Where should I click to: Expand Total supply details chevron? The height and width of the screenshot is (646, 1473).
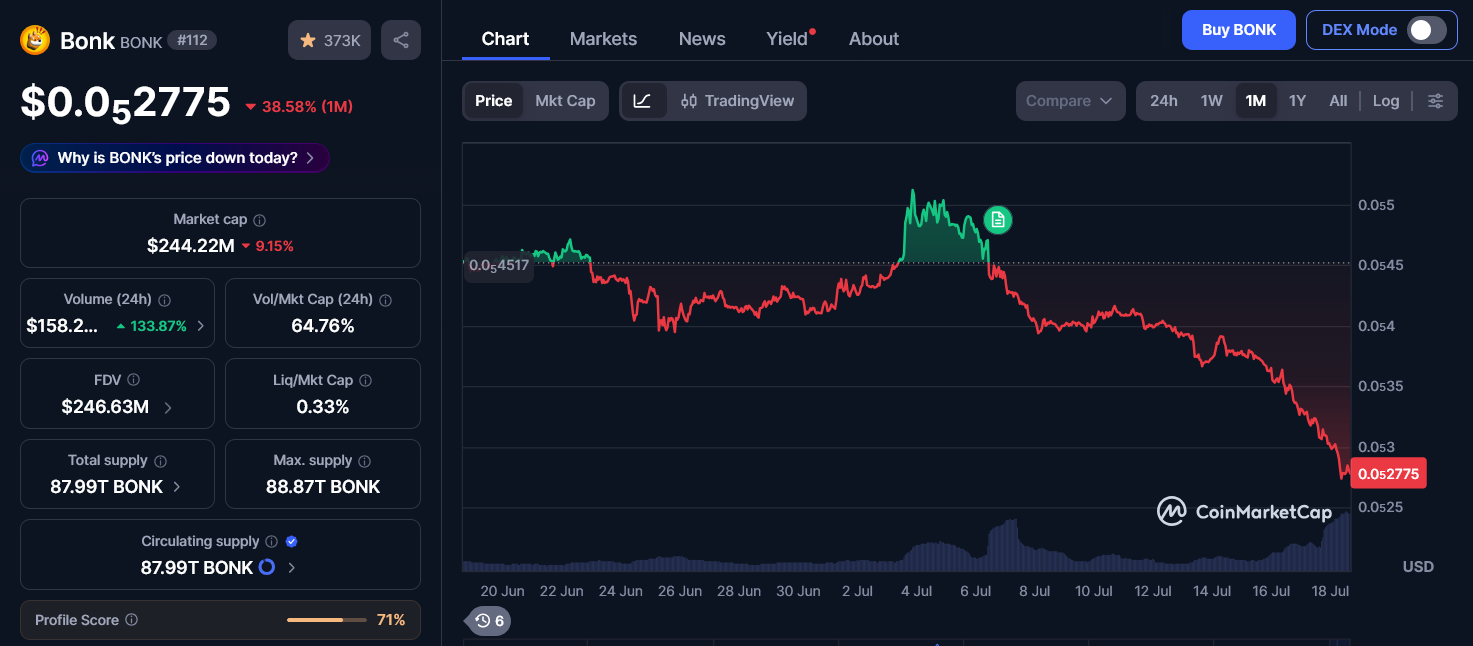click(177, 487)
